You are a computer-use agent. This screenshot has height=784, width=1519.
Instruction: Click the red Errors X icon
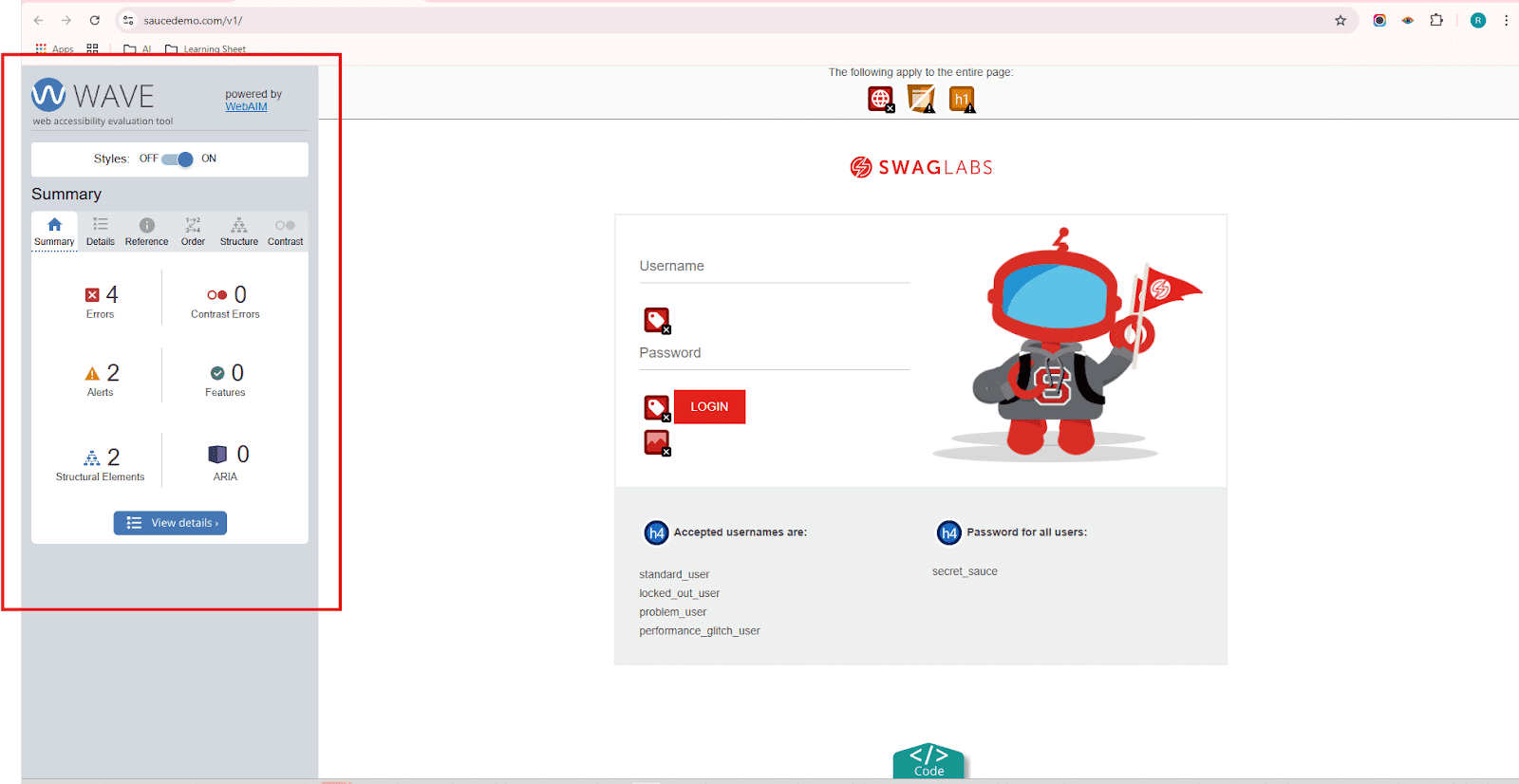coord(92,295)
